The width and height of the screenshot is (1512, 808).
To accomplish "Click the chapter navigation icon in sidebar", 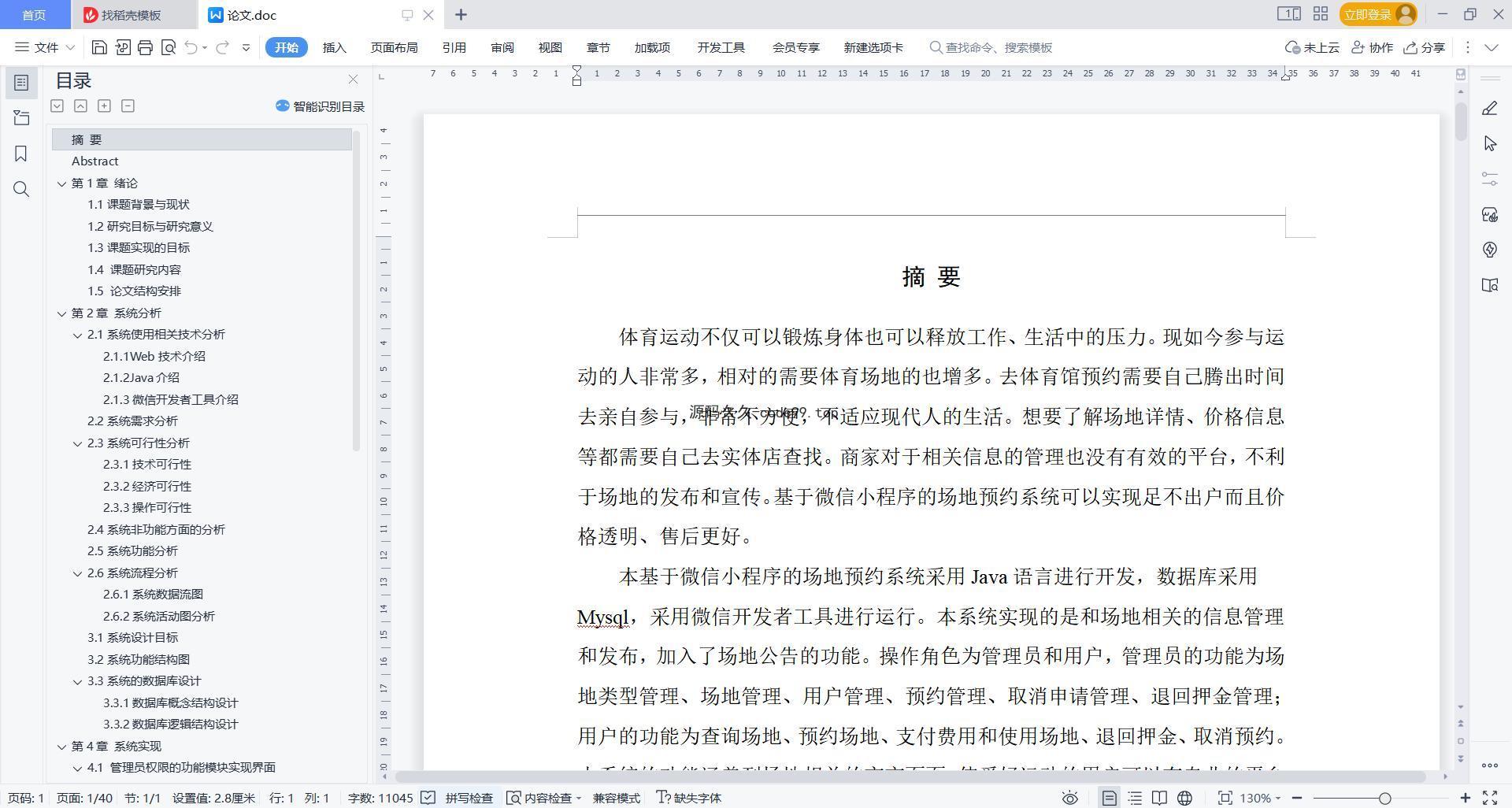I will pos(21,118).
